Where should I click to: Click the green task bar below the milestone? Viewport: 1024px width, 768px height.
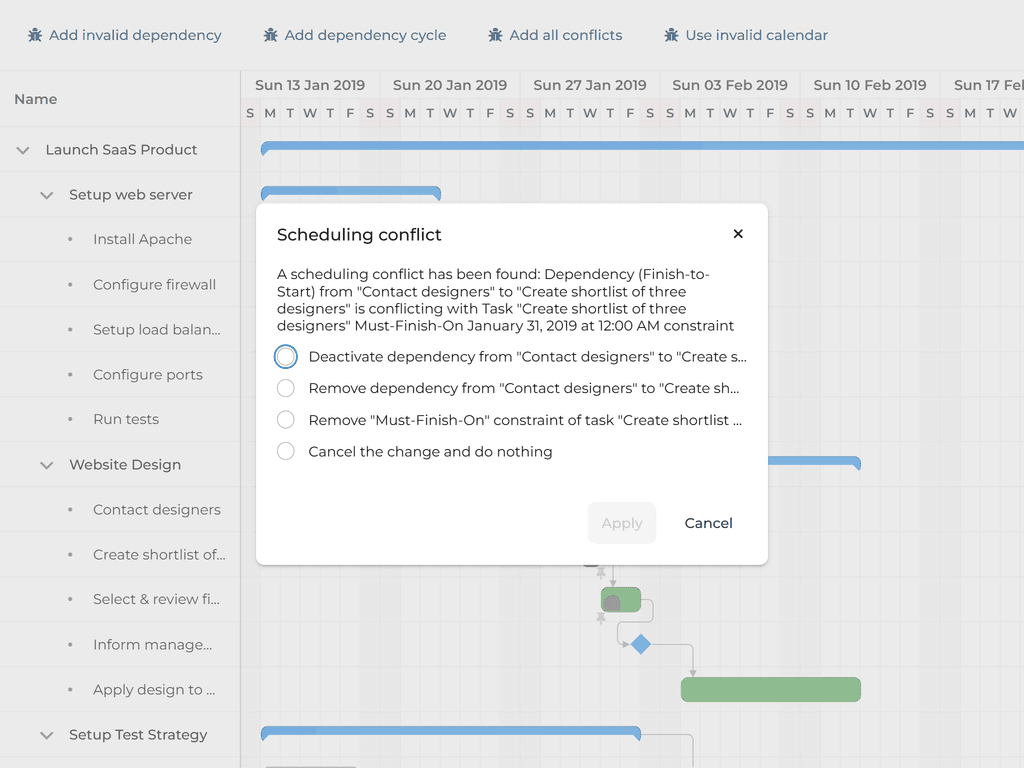[x=770, y=689]
